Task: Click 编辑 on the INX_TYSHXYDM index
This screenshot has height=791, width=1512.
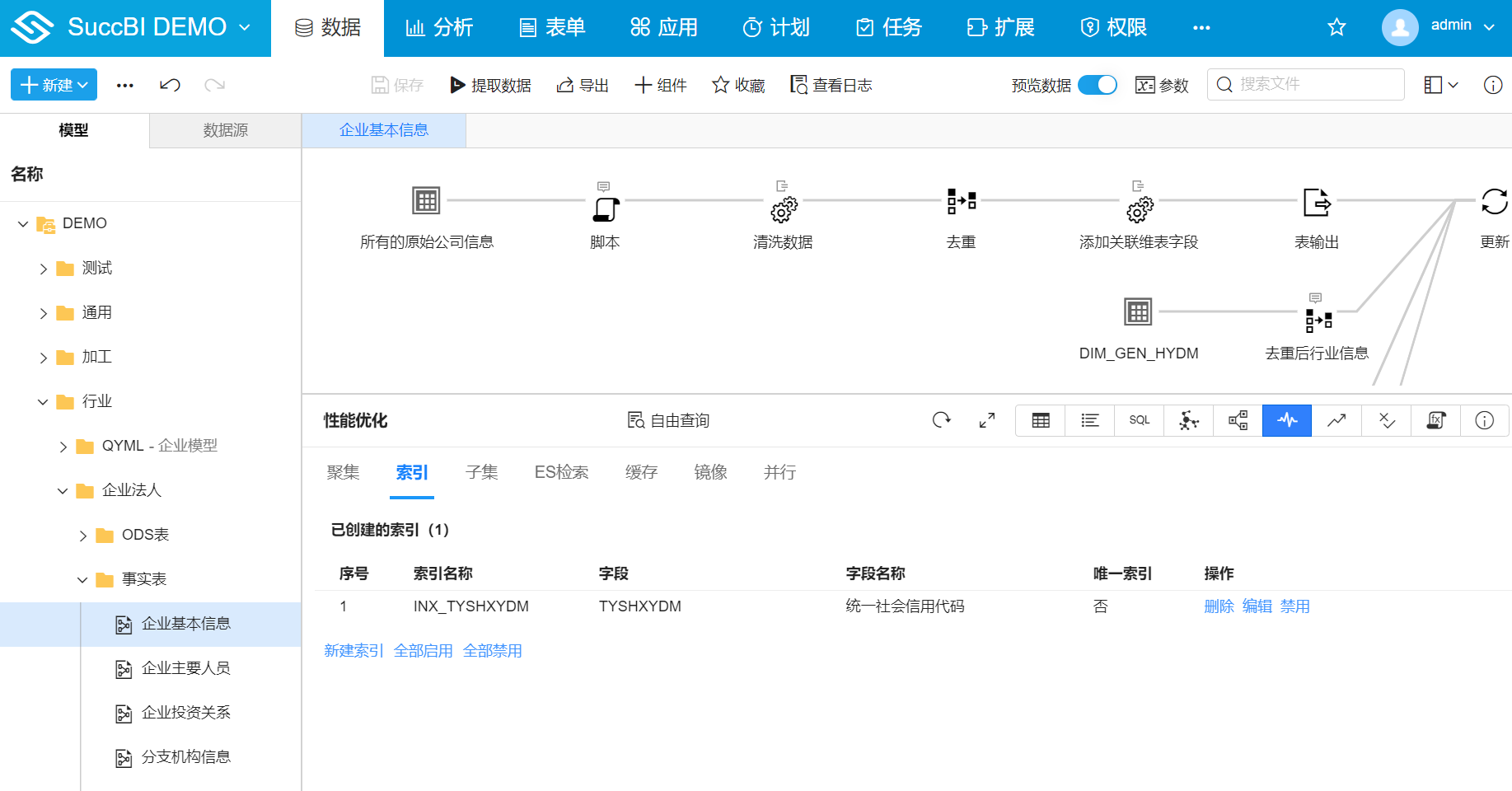Action: [1257, 606]
